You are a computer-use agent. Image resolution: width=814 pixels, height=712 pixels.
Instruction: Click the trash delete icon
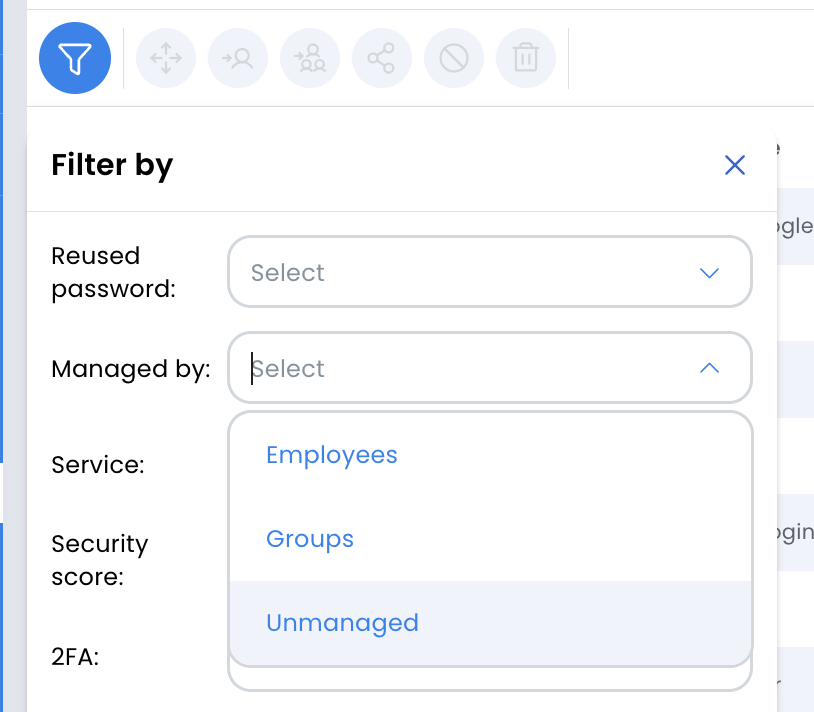pos(526,58)
